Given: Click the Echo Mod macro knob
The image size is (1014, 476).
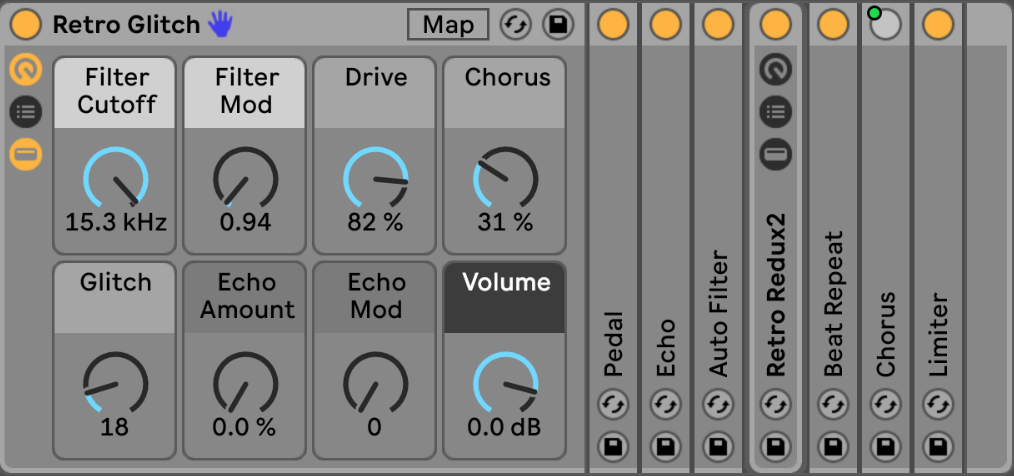Looking at the screenshot, I should coord(376,384).
